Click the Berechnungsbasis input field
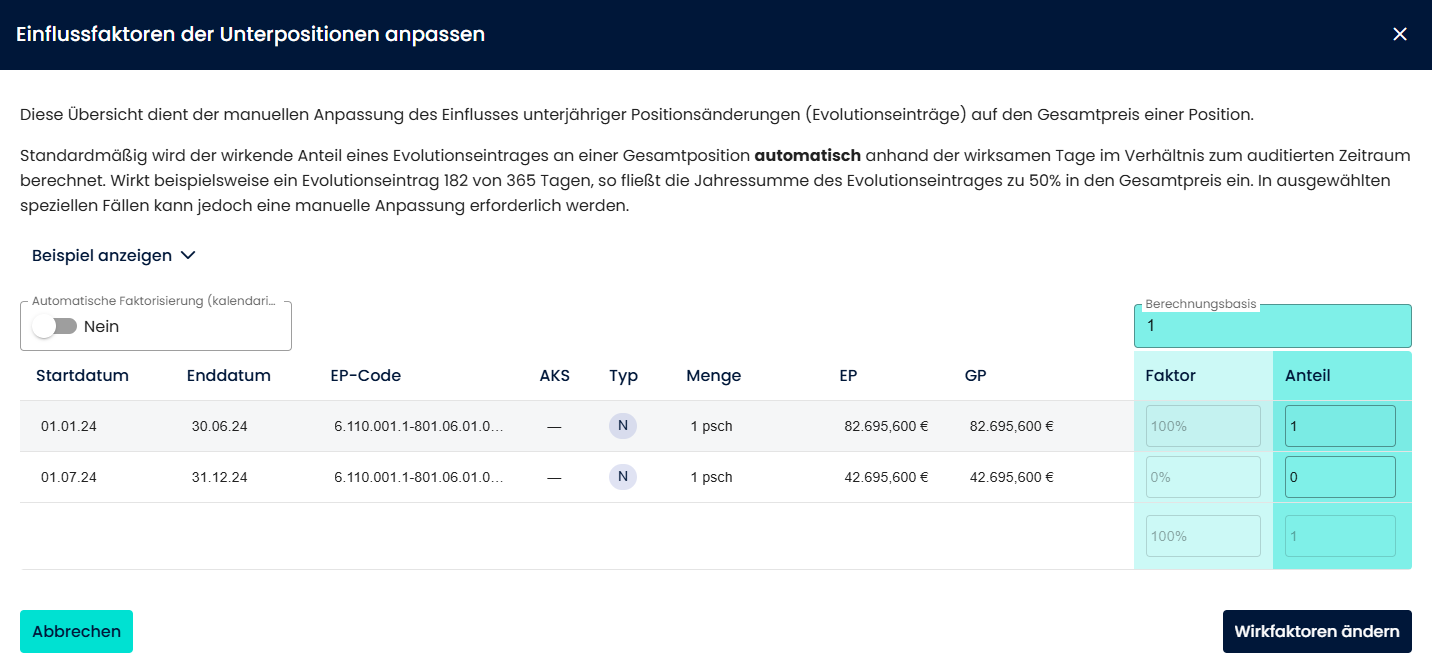 (x=1272, y=326)
